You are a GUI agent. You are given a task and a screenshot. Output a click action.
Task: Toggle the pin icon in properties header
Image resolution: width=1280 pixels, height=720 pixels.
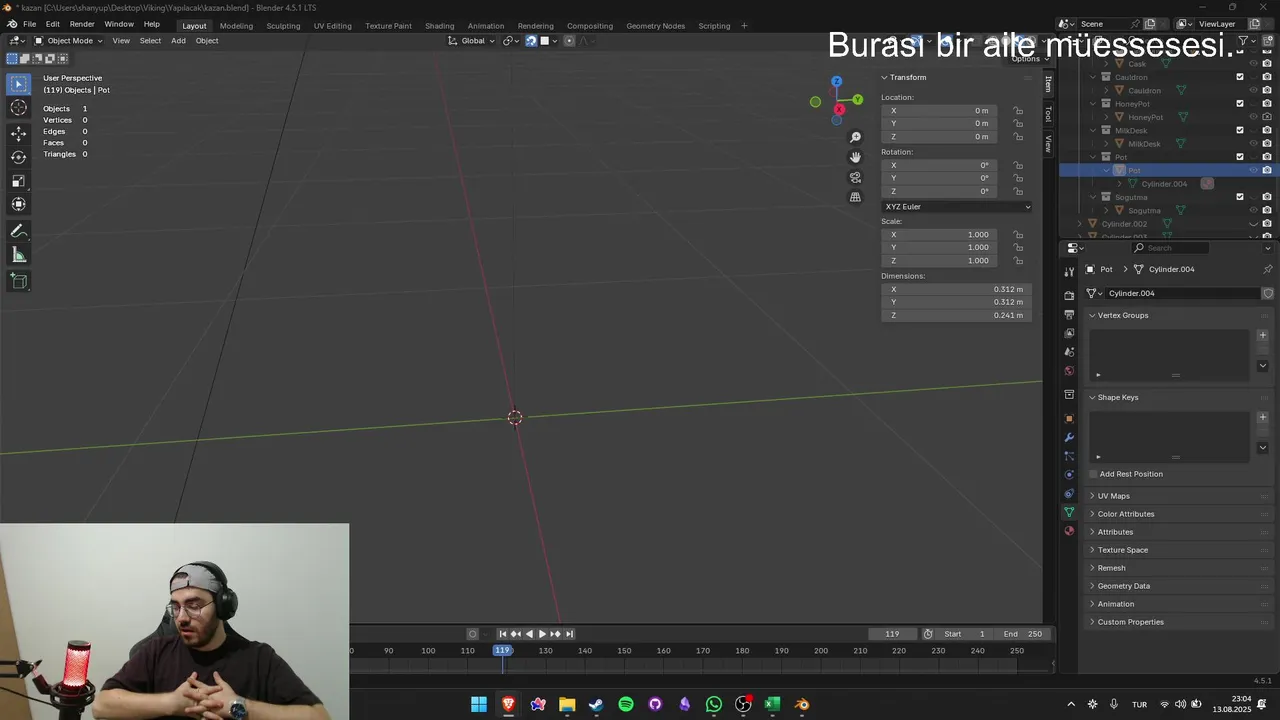(x=1267, y=269)
